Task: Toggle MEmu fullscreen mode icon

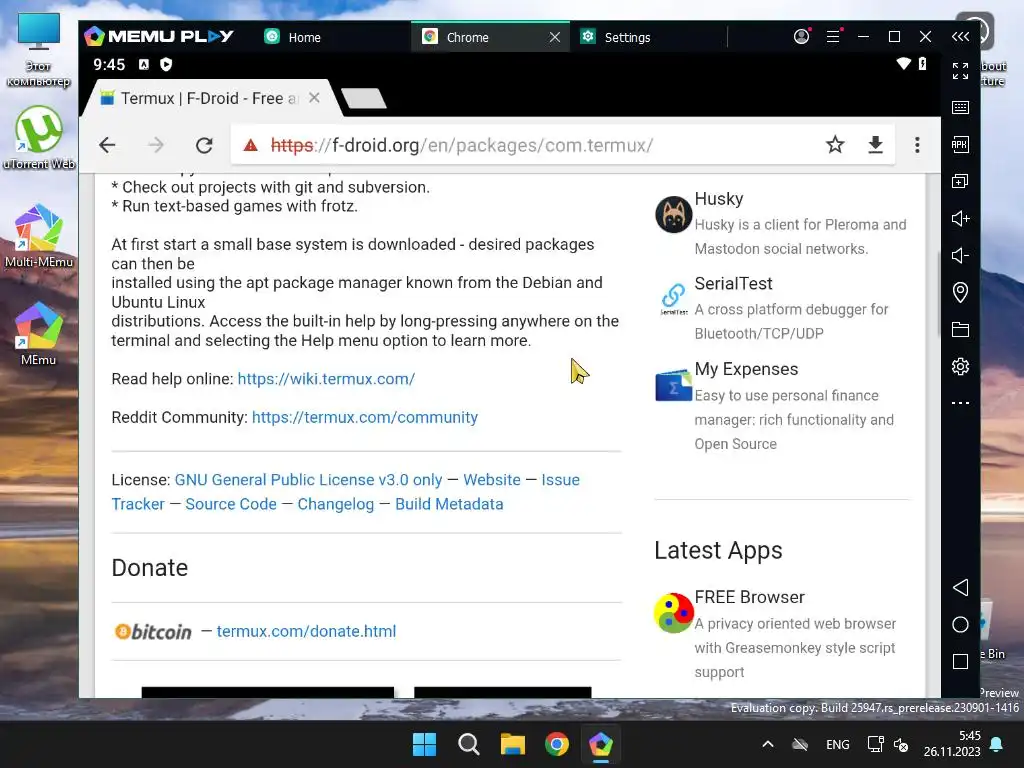Action: 960,71
